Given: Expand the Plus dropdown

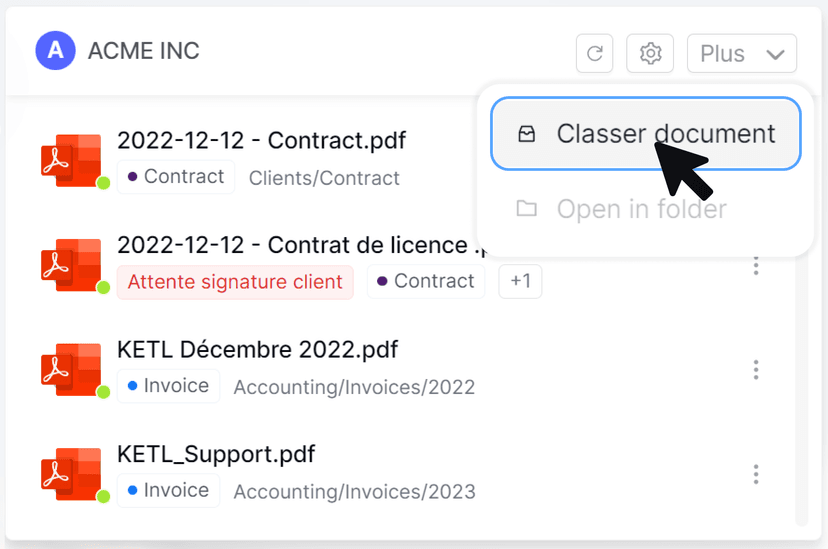Looking at the screenshot, I should [x=741, y=53].
